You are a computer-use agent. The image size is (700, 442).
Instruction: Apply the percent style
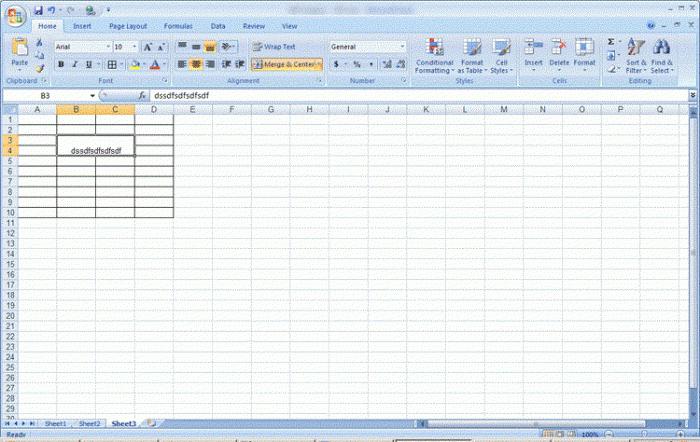coord(357,65)
